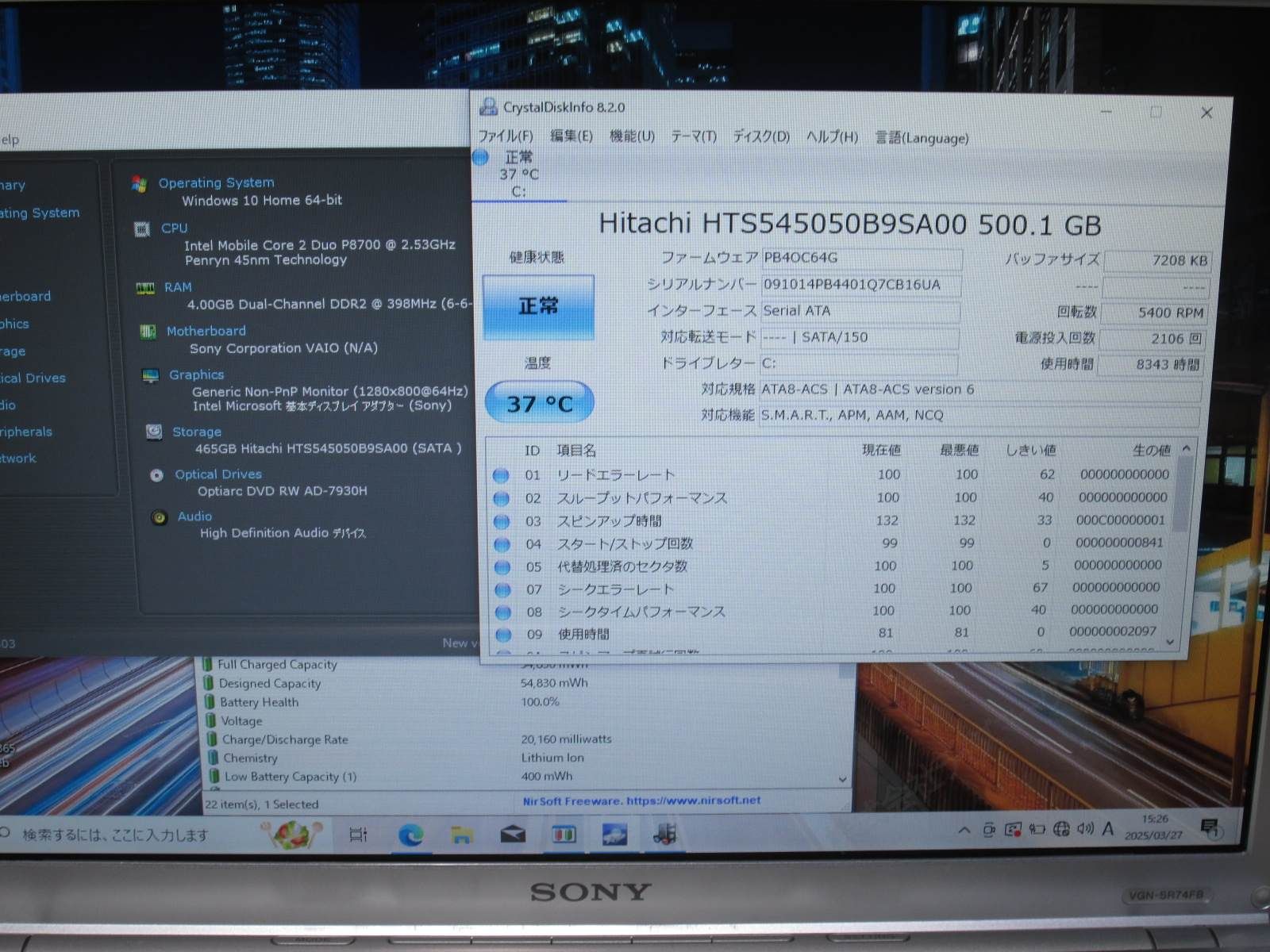The height and width of the screenshot is (952, 1270).
Task: Click the 項目名 column header in SMART list
Action: click(576, 451)
